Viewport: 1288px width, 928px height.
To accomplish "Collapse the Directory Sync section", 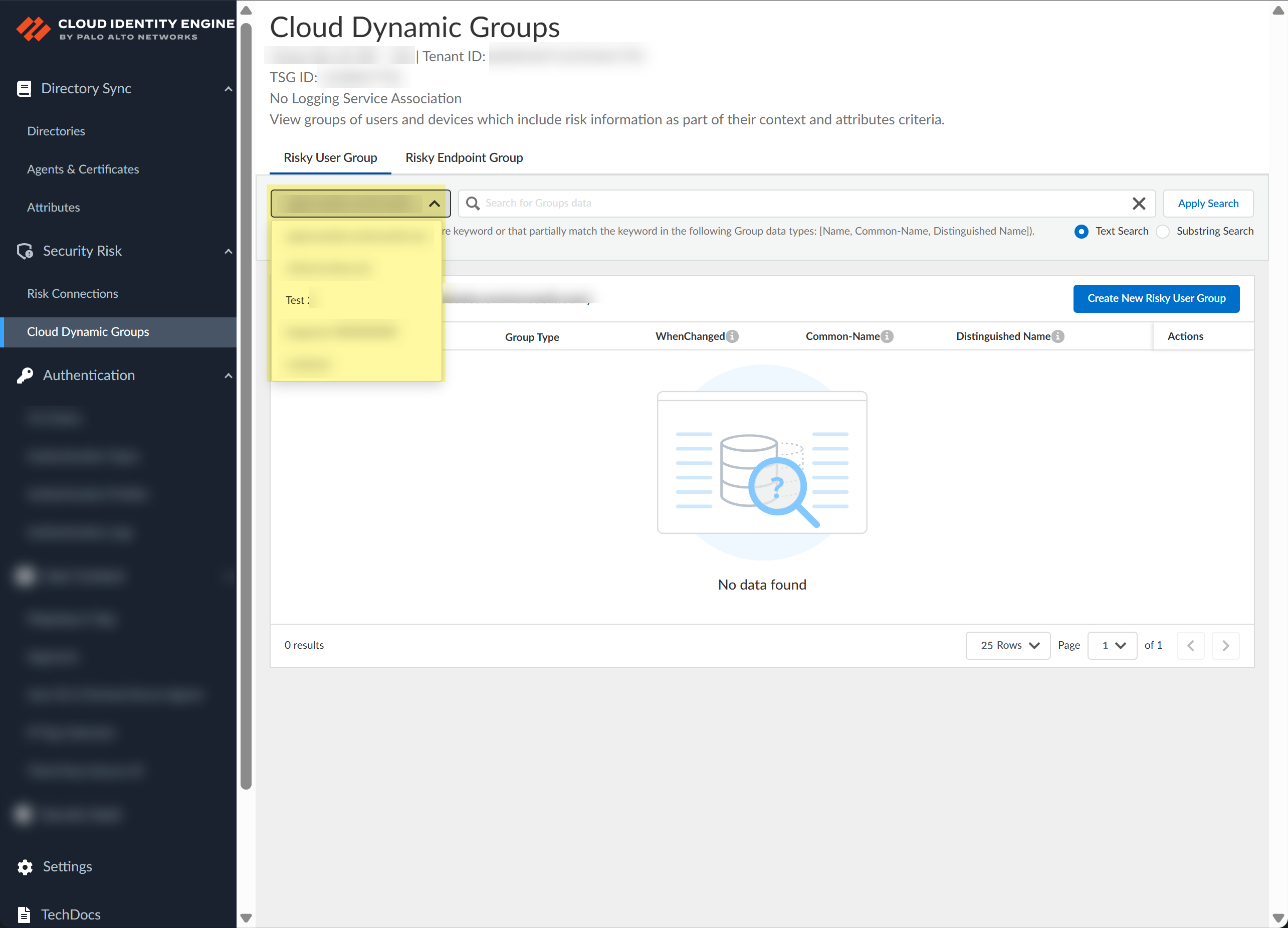I will tap(229, 89).
